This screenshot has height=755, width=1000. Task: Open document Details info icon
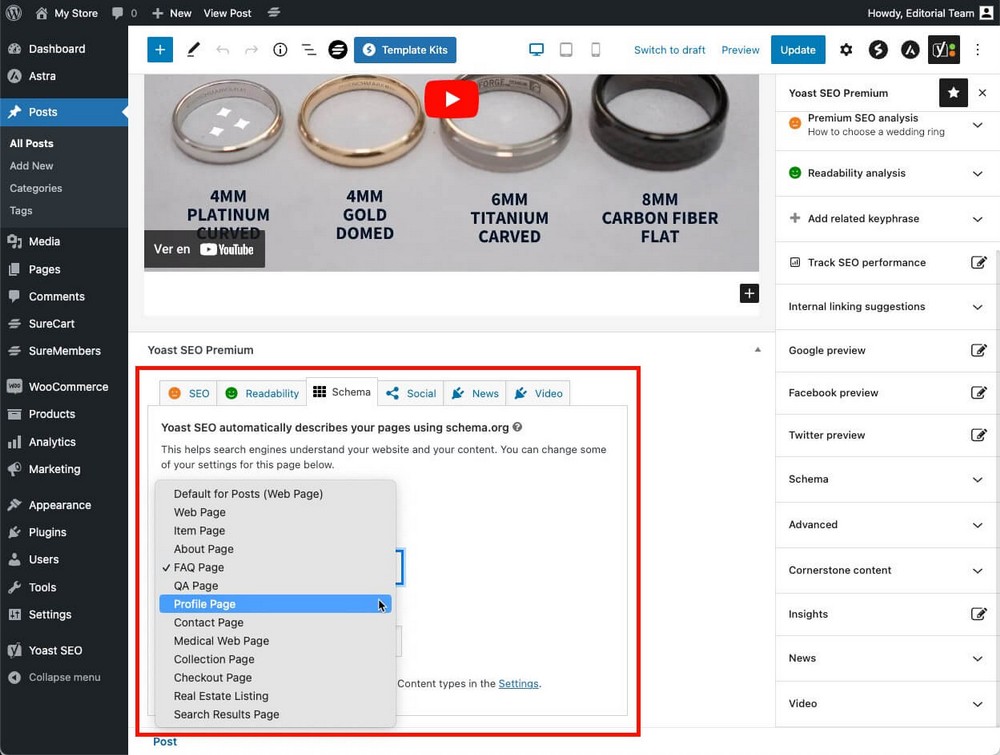point(280,50)
